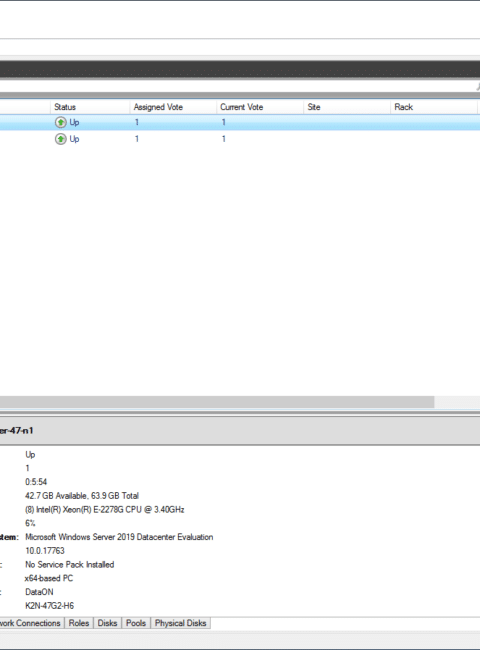Sort by the Assigned Vote column header

click(x=173, y=107)
